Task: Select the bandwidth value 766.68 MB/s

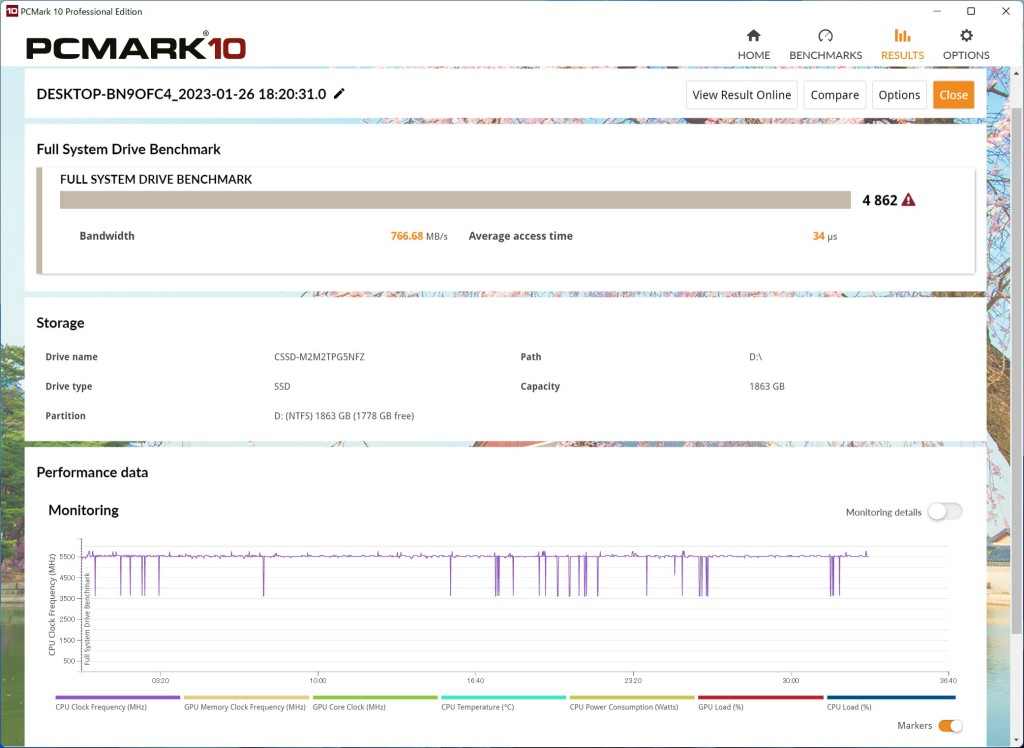Action: [x=419, y=236]
